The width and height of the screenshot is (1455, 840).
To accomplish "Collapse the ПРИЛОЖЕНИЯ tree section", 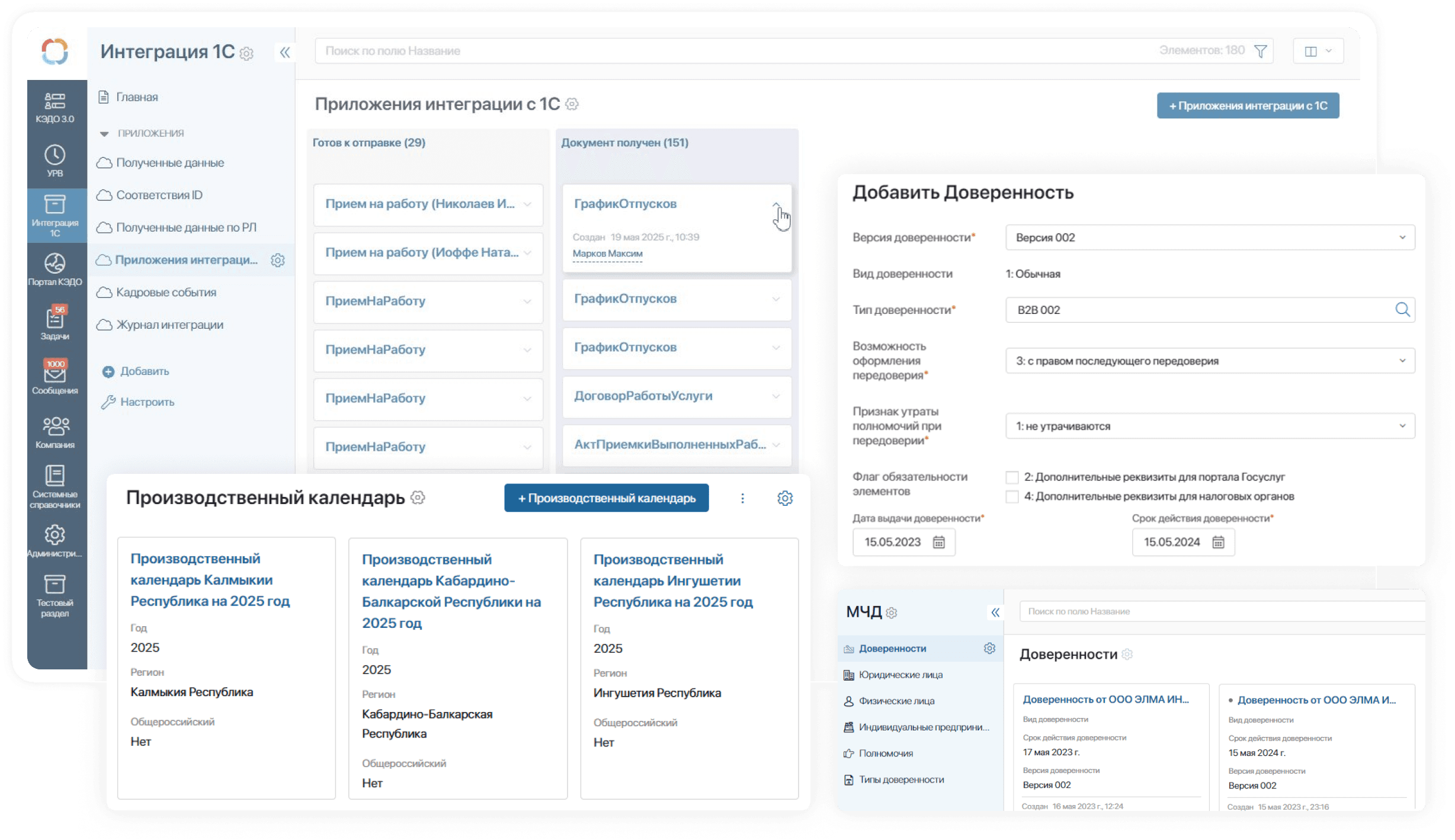I will tap(104, 134).
